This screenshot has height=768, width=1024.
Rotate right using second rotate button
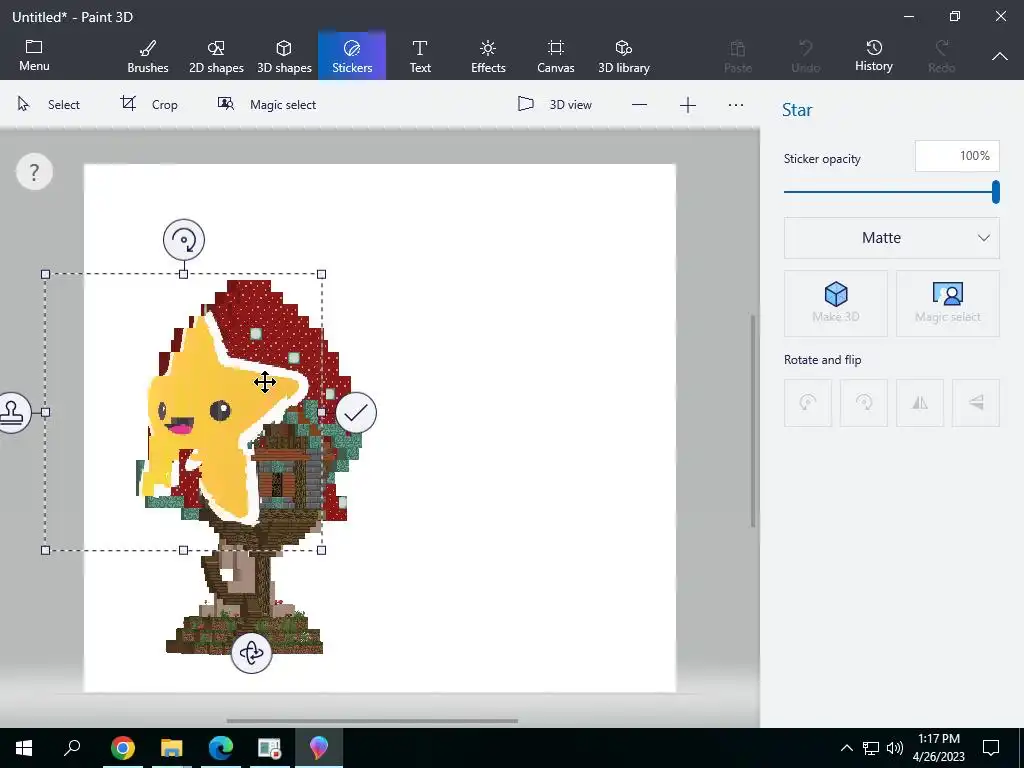[x=863, y=403]
